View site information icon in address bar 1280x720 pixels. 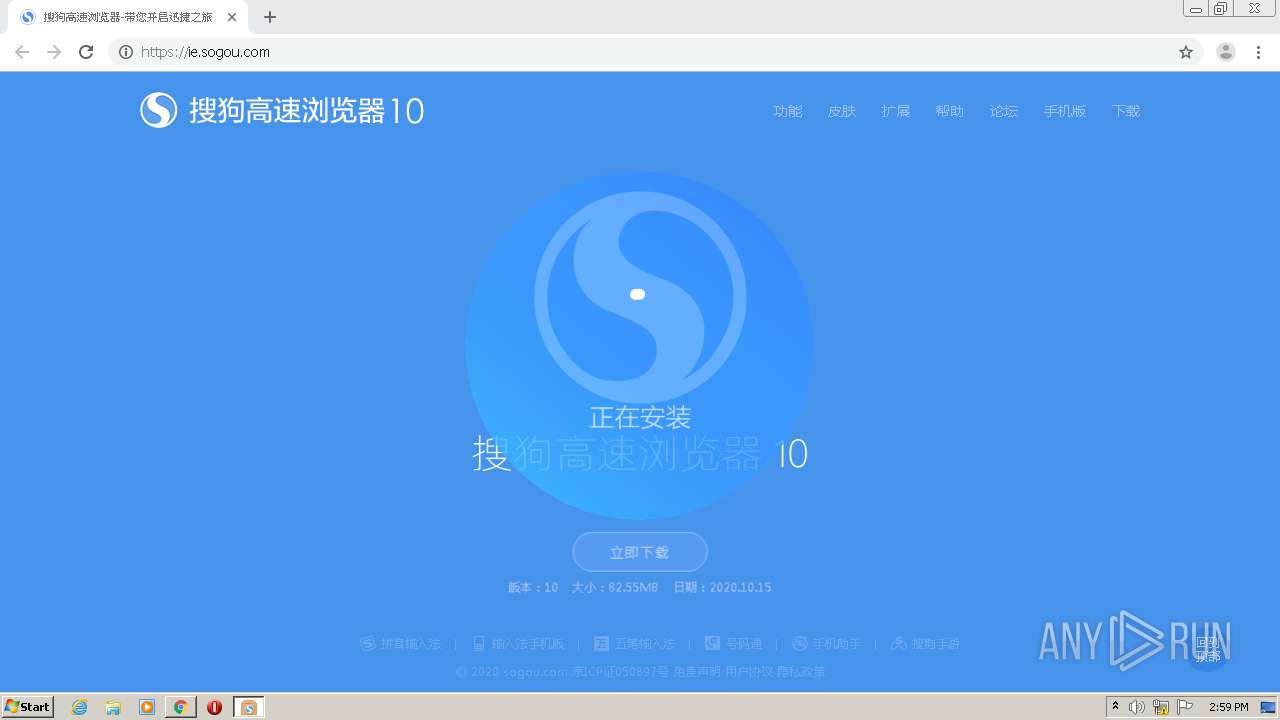pos(126,52)
